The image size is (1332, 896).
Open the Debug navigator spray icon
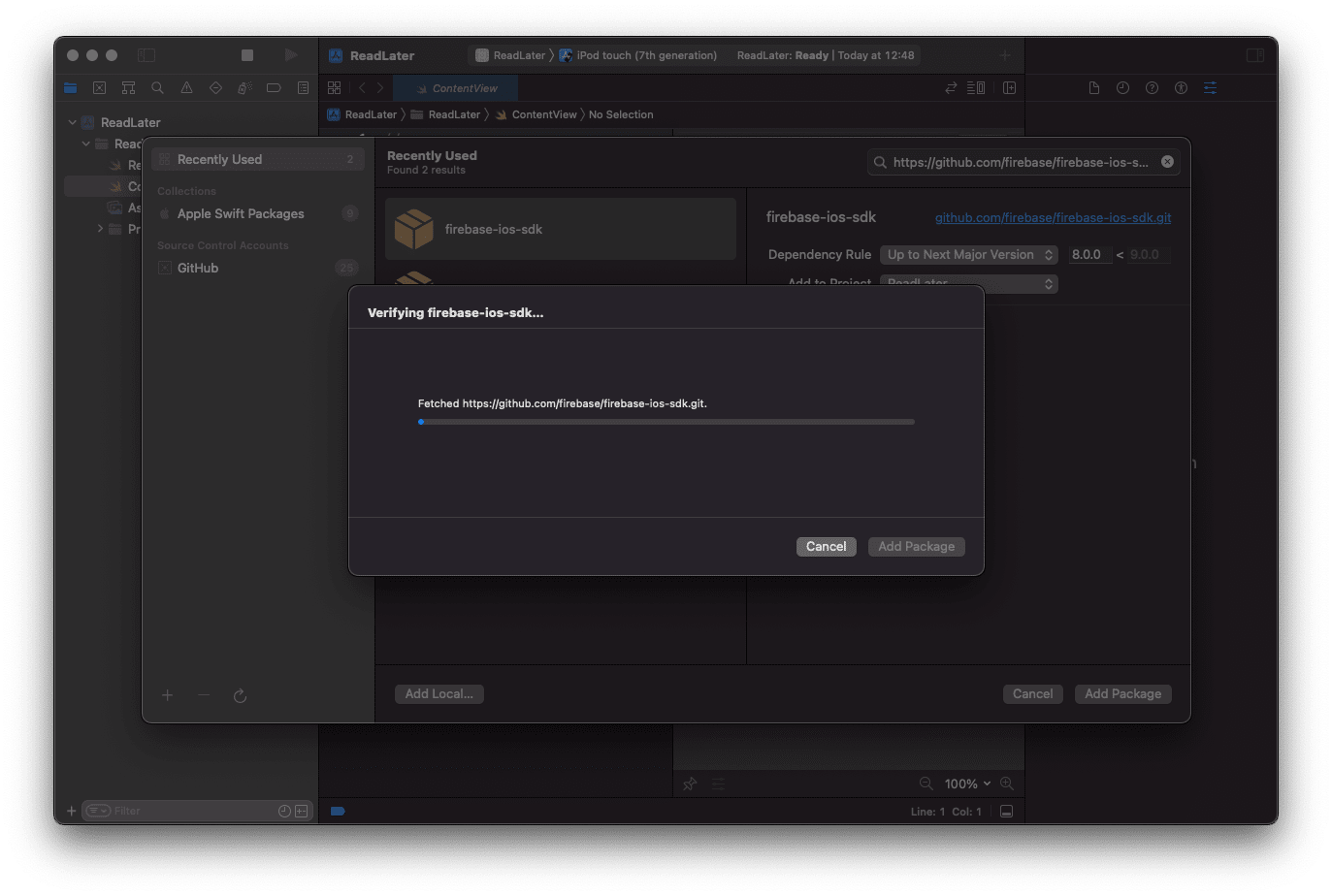click(244, 87)
